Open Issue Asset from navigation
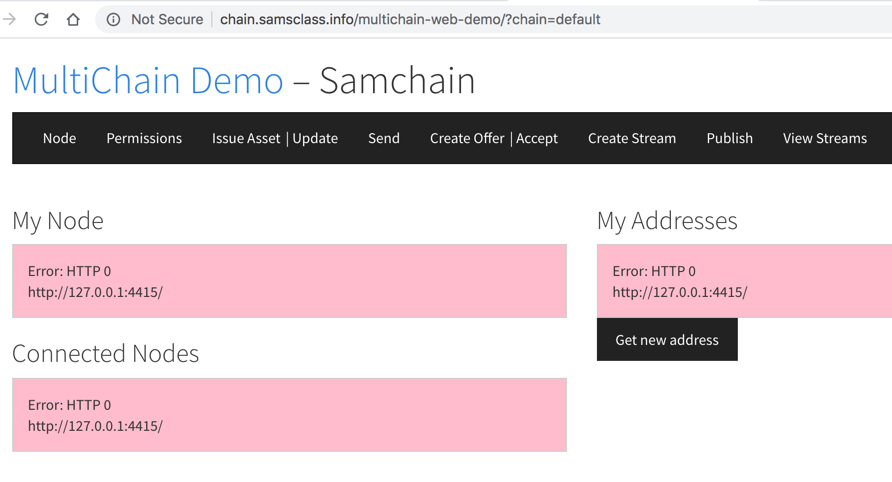Image resolution: width=892 pixels, height=482 pixels. [x=246, y=138]
